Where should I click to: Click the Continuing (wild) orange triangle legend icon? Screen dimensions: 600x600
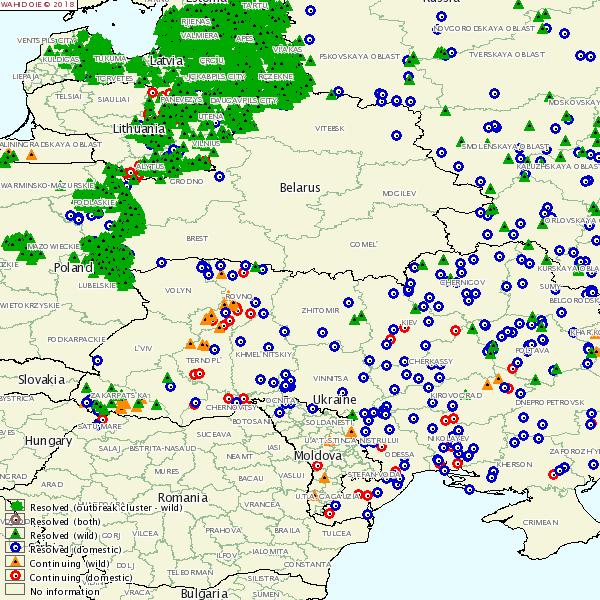(15, 561)
